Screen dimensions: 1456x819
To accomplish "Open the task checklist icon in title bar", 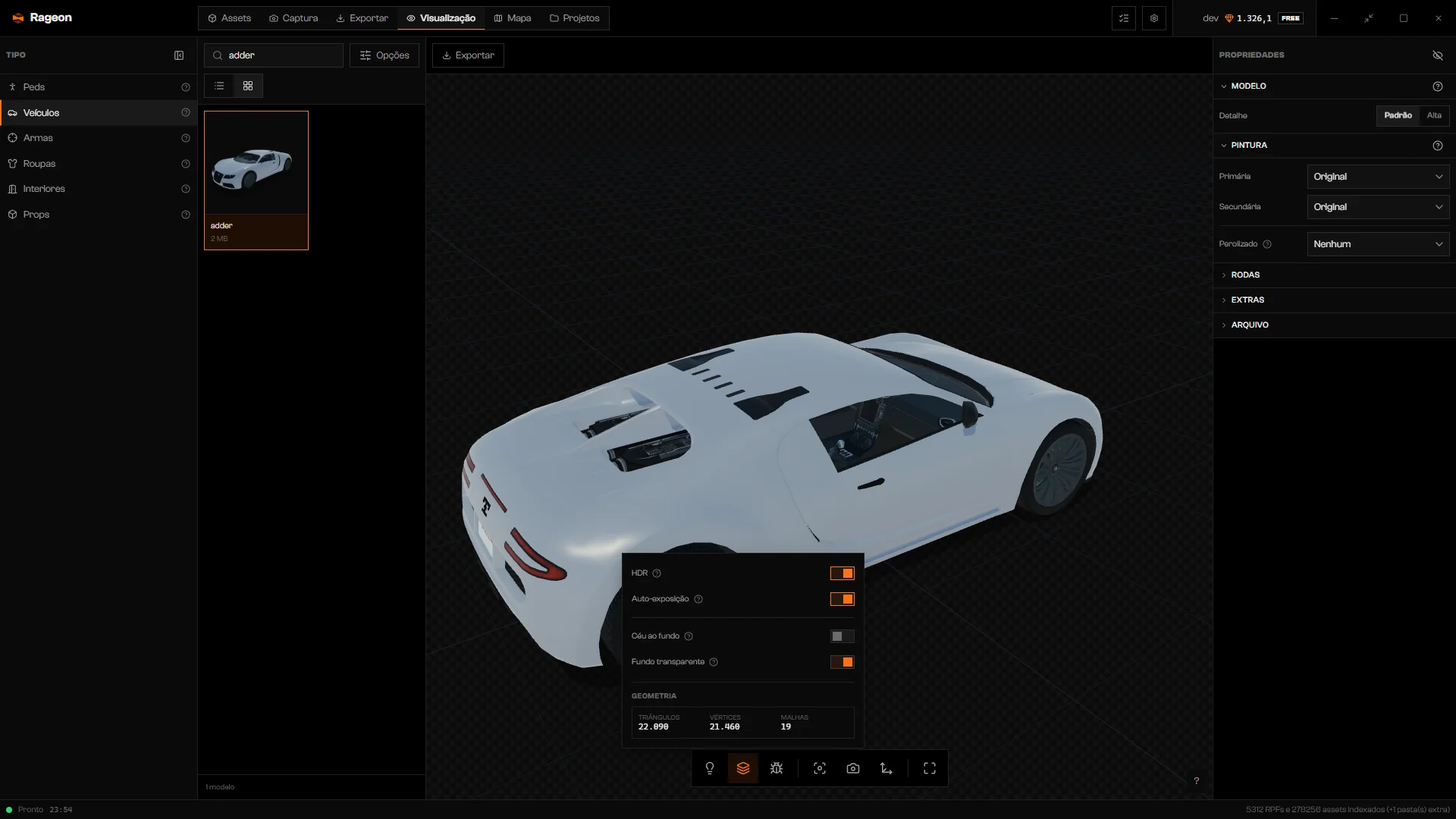I will (x=1124, y=18).
